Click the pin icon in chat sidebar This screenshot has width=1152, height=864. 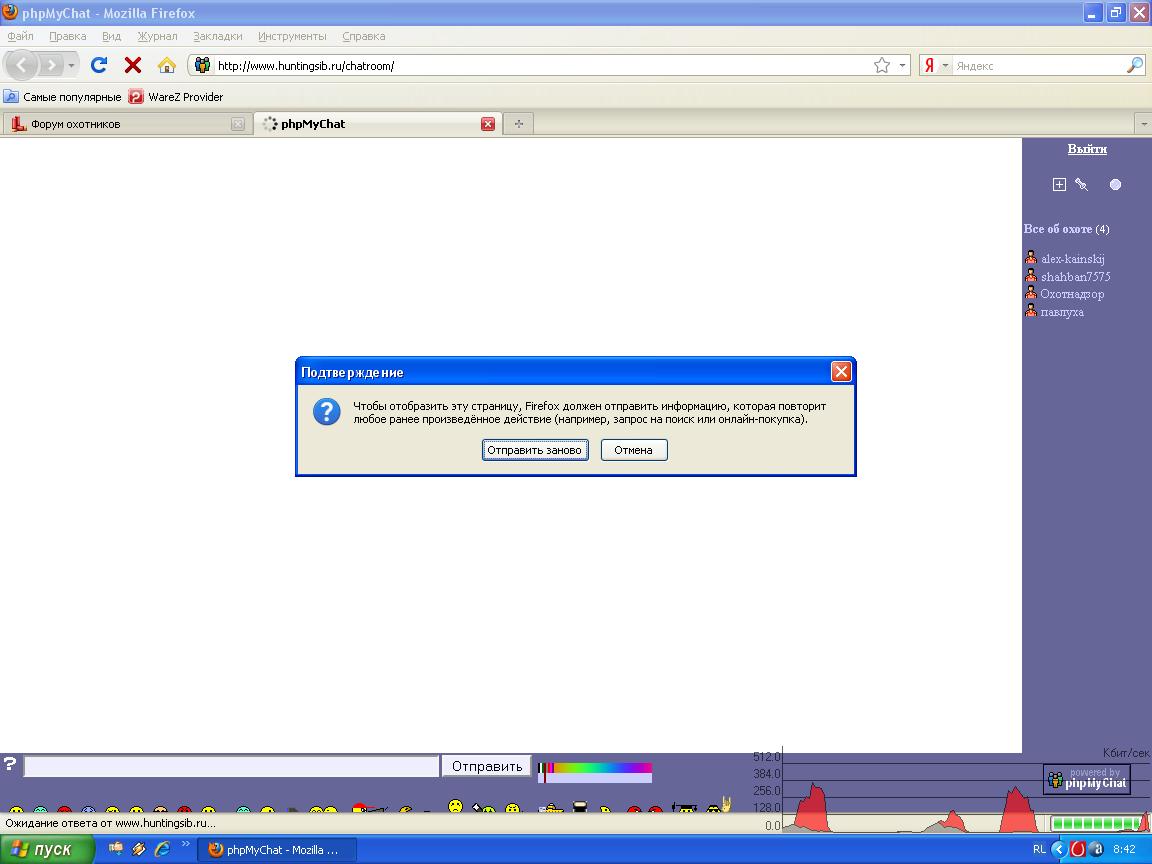click(x=1081, y=184)
